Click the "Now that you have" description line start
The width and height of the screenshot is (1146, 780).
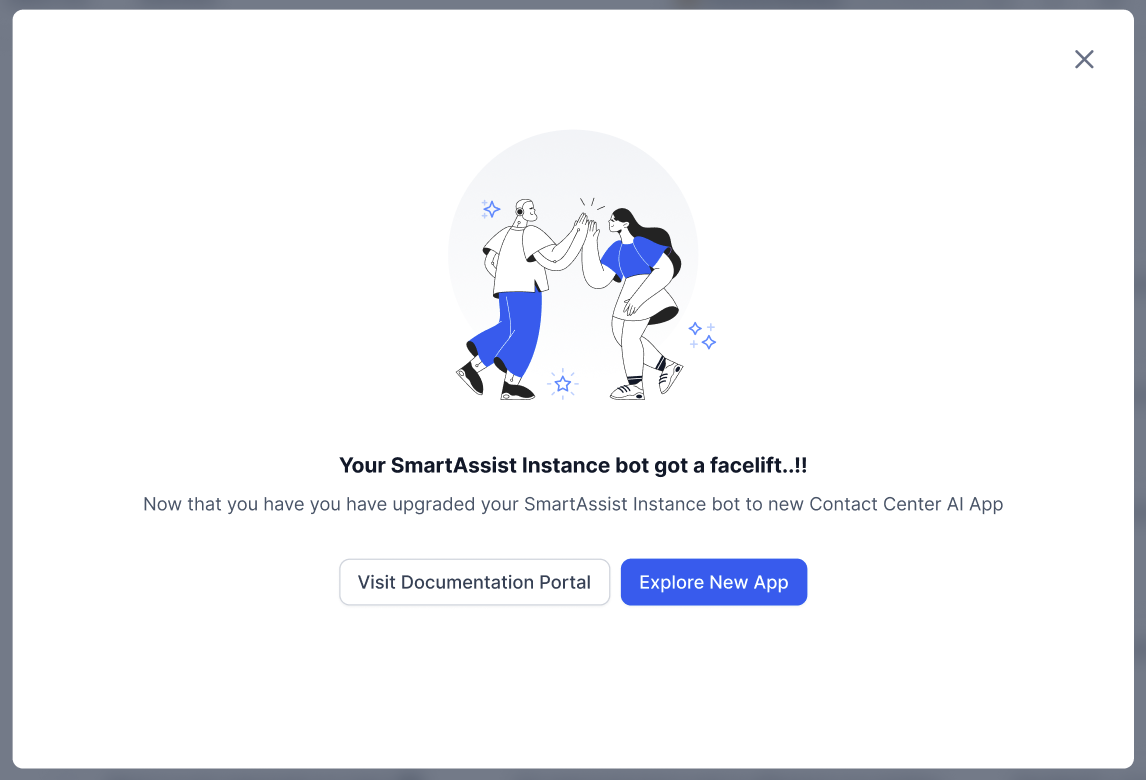pyautogui.click(x=200, y=504)
